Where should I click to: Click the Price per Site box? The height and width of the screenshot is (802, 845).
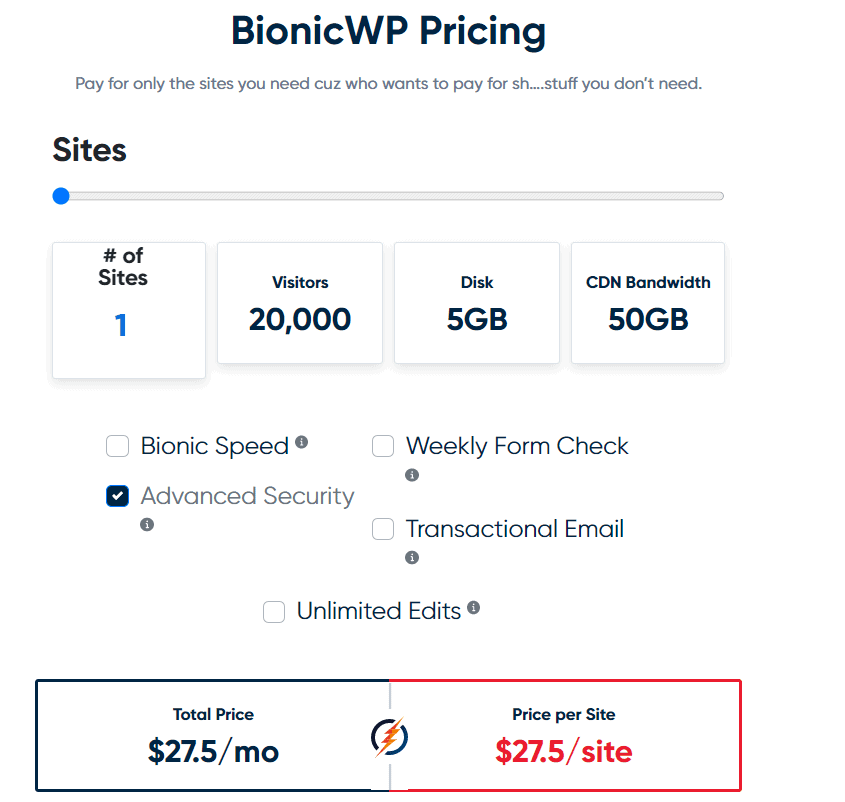564,736
